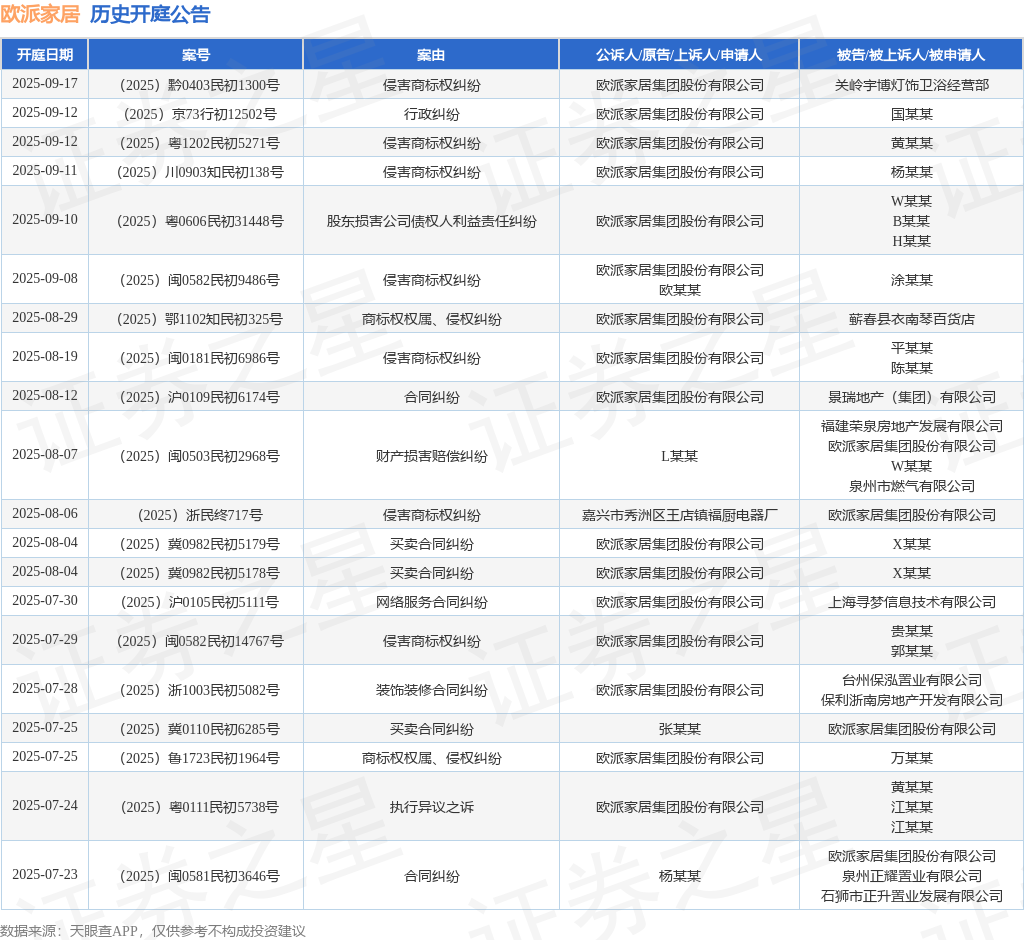Viewport: 1024px width, 940px height.
Task: Click the date 2025-09-17
Action: (45, 84)
